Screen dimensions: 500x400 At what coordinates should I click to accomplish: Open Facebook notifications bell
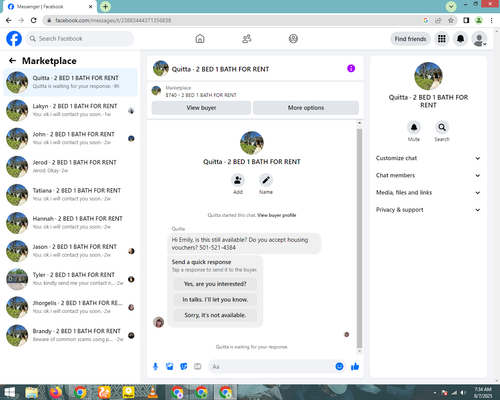(x=460, y=39)
